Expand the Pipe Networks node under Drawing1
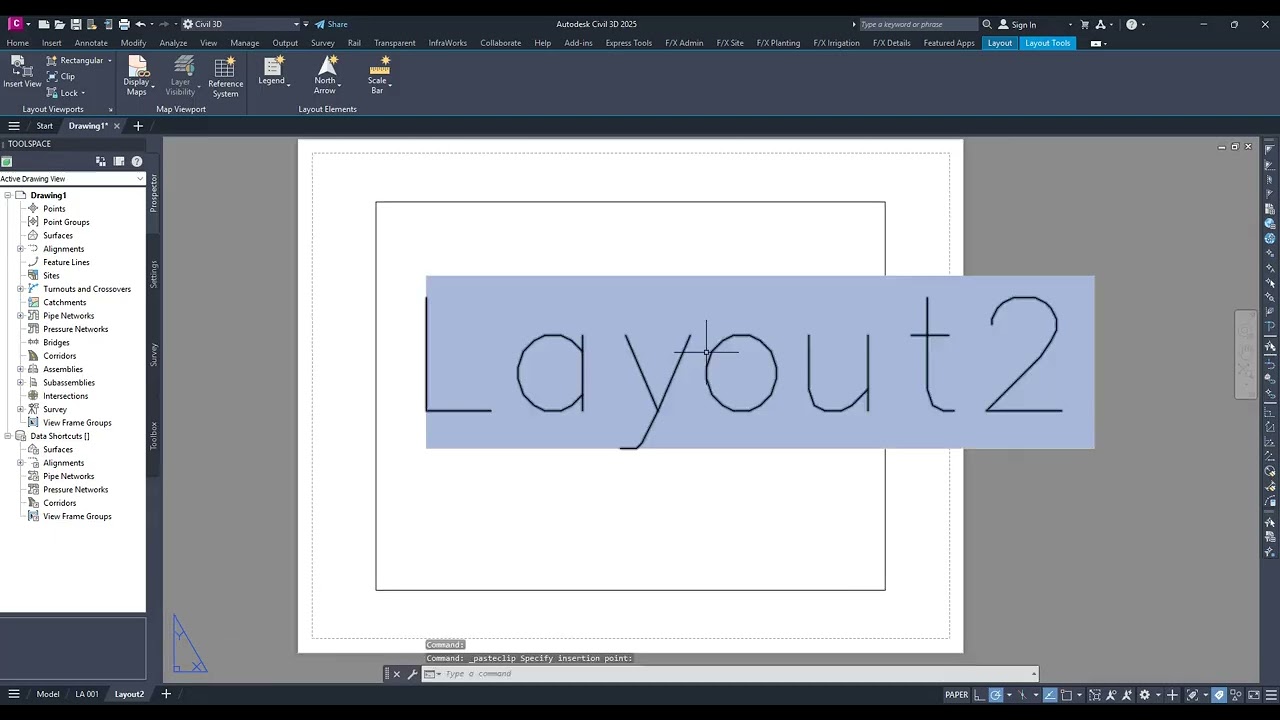The image size is (1280, 720). pyautogui.click(x=20, y=316)
